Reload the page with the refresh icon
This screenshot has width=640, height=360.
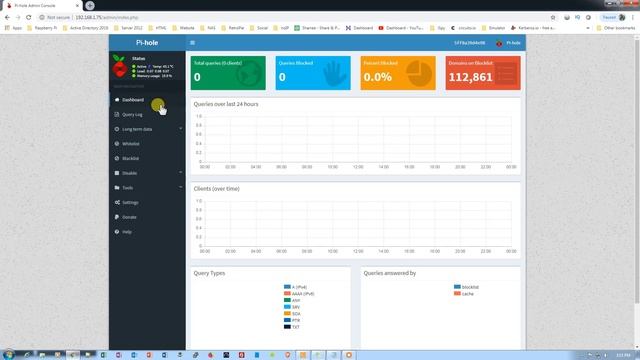pyautogui.click(x=29, y=18)
